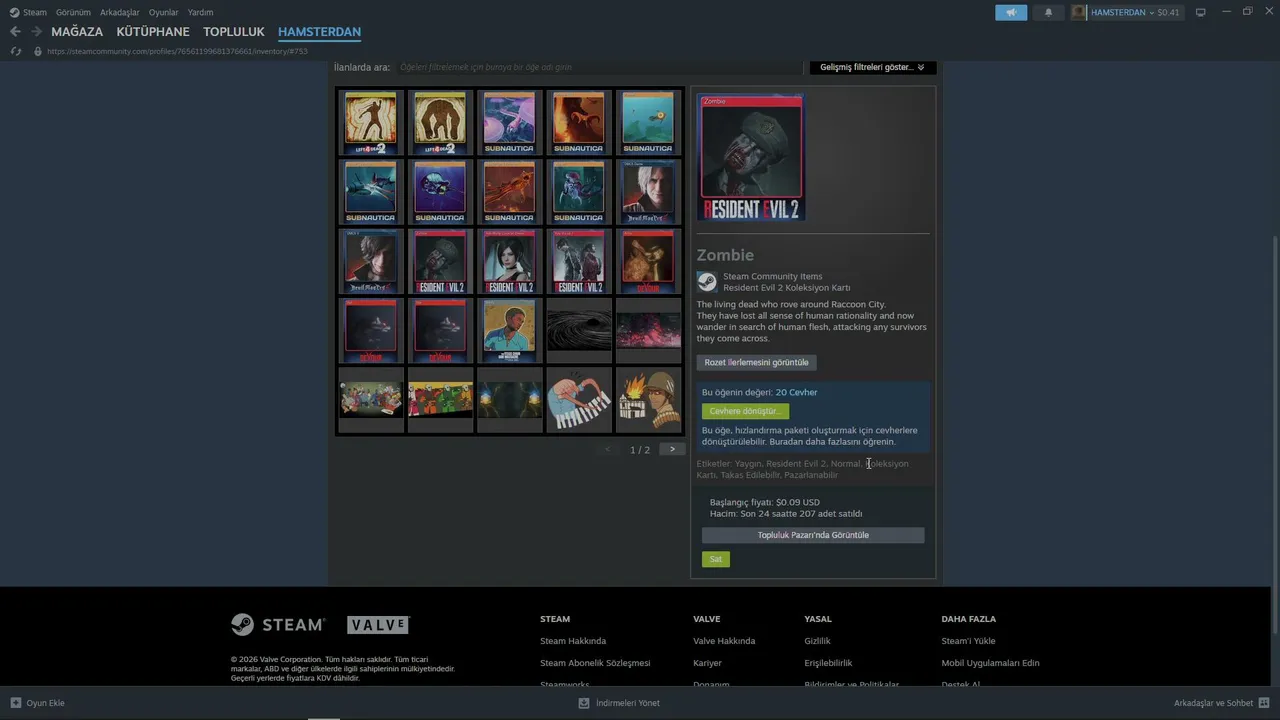
Task: Click the Steam Community Items game icon
Action: tap(707, 282)
